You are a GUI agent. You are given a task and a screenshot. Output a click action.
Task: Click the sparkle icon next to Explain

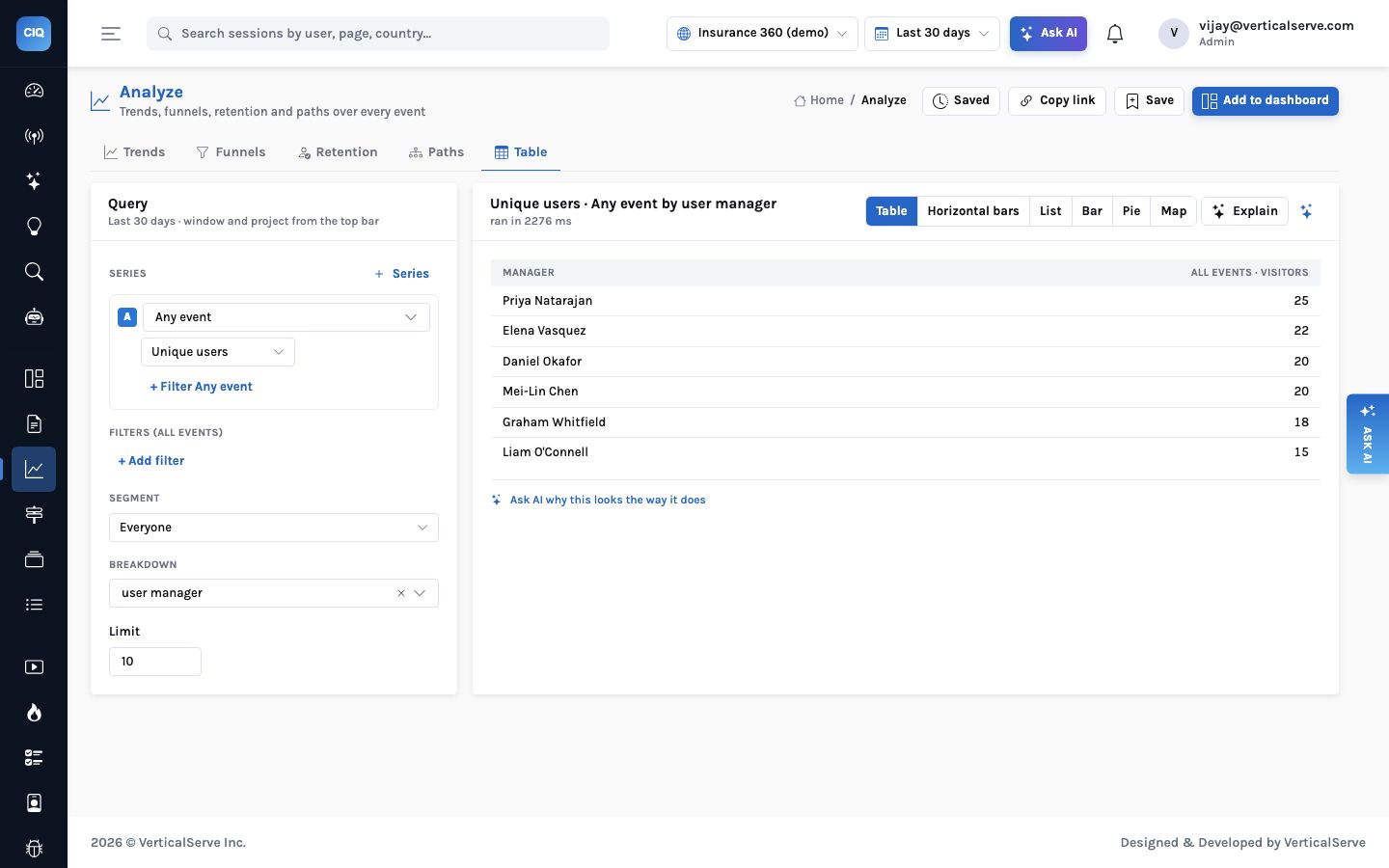pyautogui.click(x=1306, y=211)
